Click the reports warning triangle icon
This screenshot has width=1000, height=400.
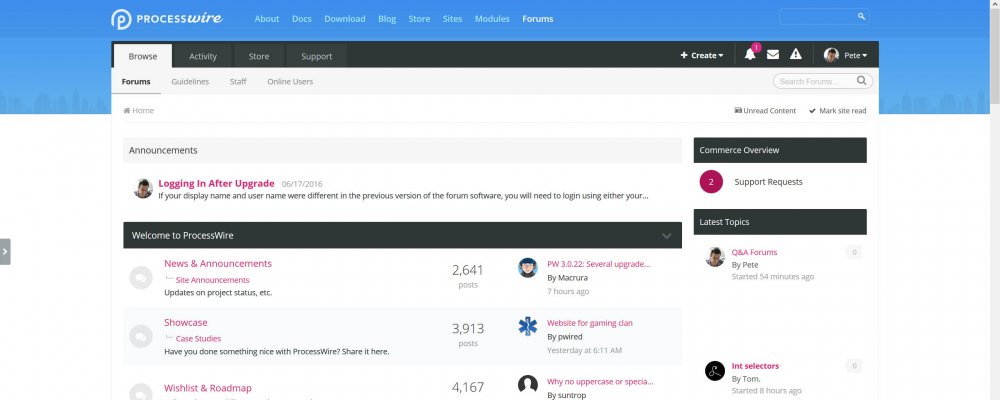point(796,55)
